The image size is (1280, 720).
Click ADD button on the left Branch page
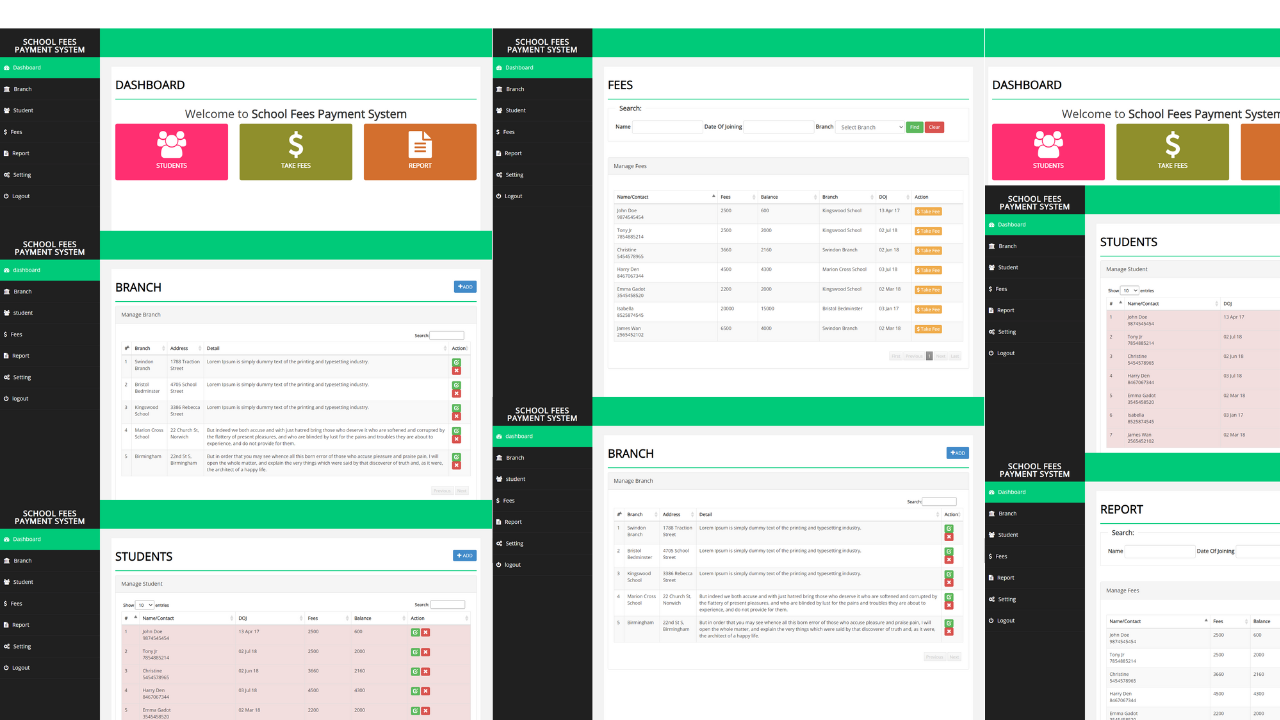tap(465, 287)
